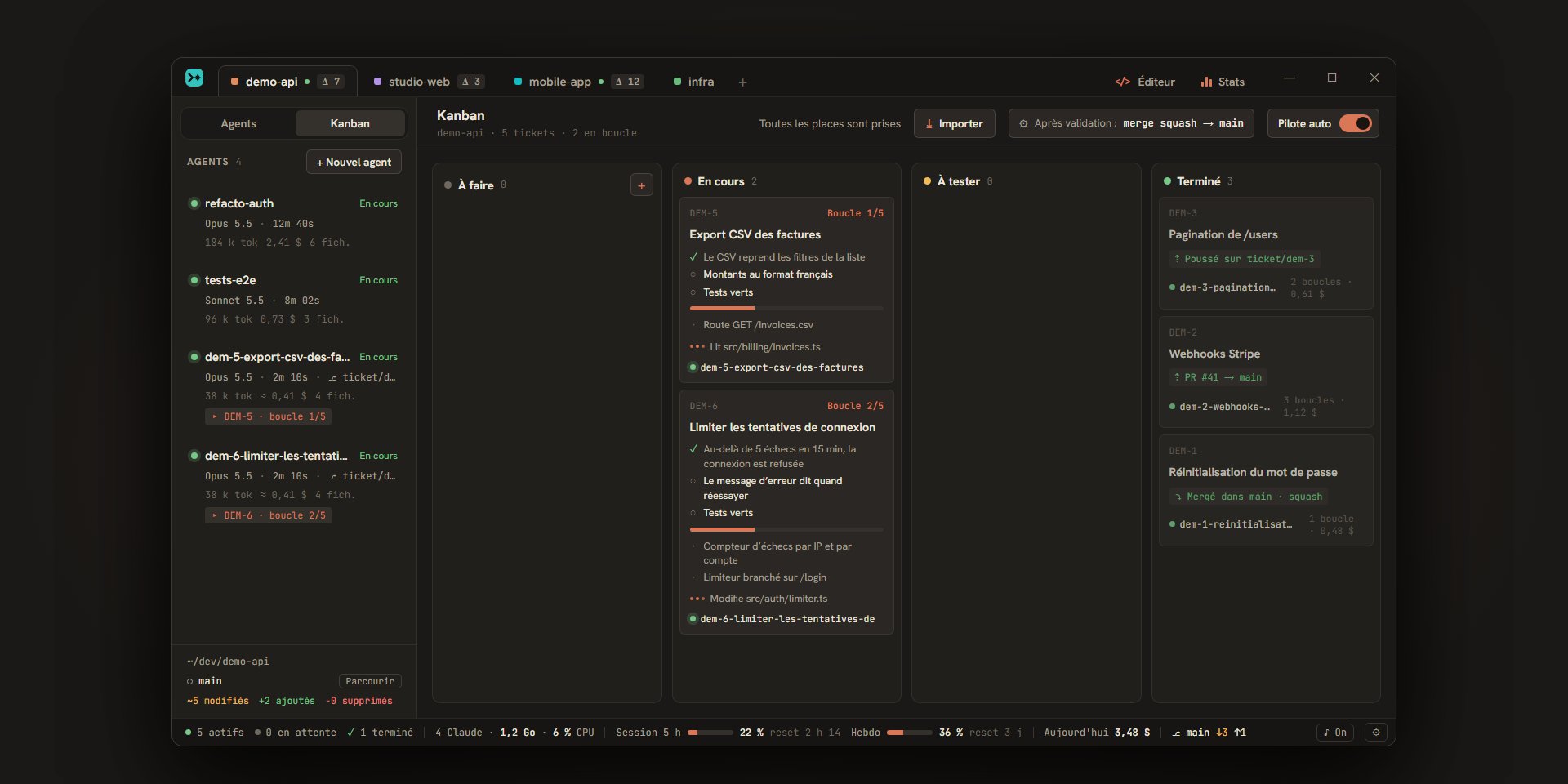Check 'Montants au format français' criterion
Screen dimensions: 1568x784
coord(693,274)
